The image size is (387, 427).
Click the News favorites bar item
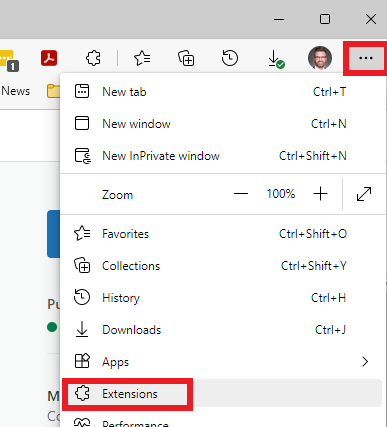16,91
